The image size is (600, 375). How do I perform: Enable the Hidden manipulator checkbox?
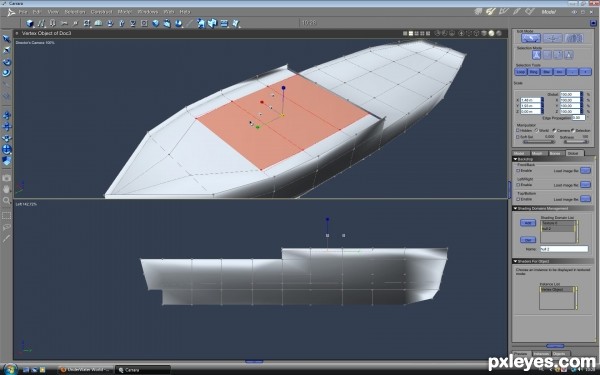(518, 130)
